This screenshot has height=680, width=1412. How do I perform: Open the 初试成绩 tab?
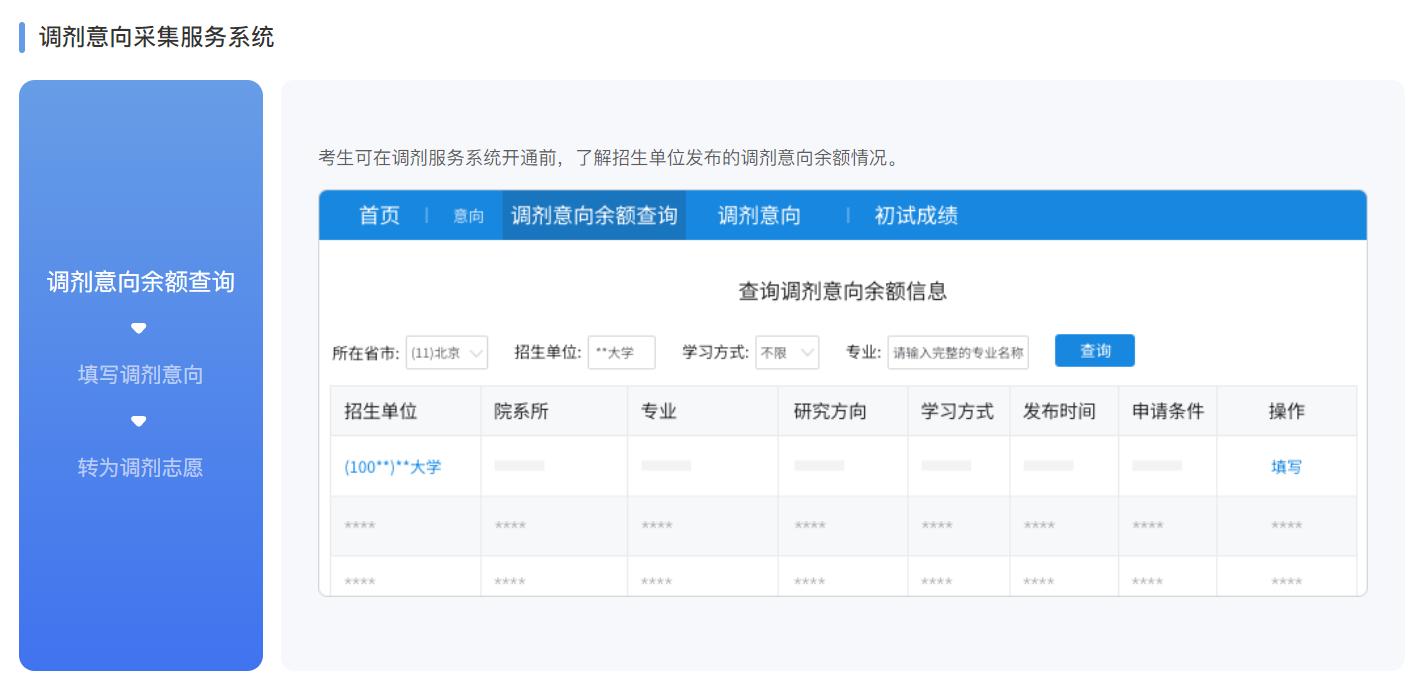point(916,215)
